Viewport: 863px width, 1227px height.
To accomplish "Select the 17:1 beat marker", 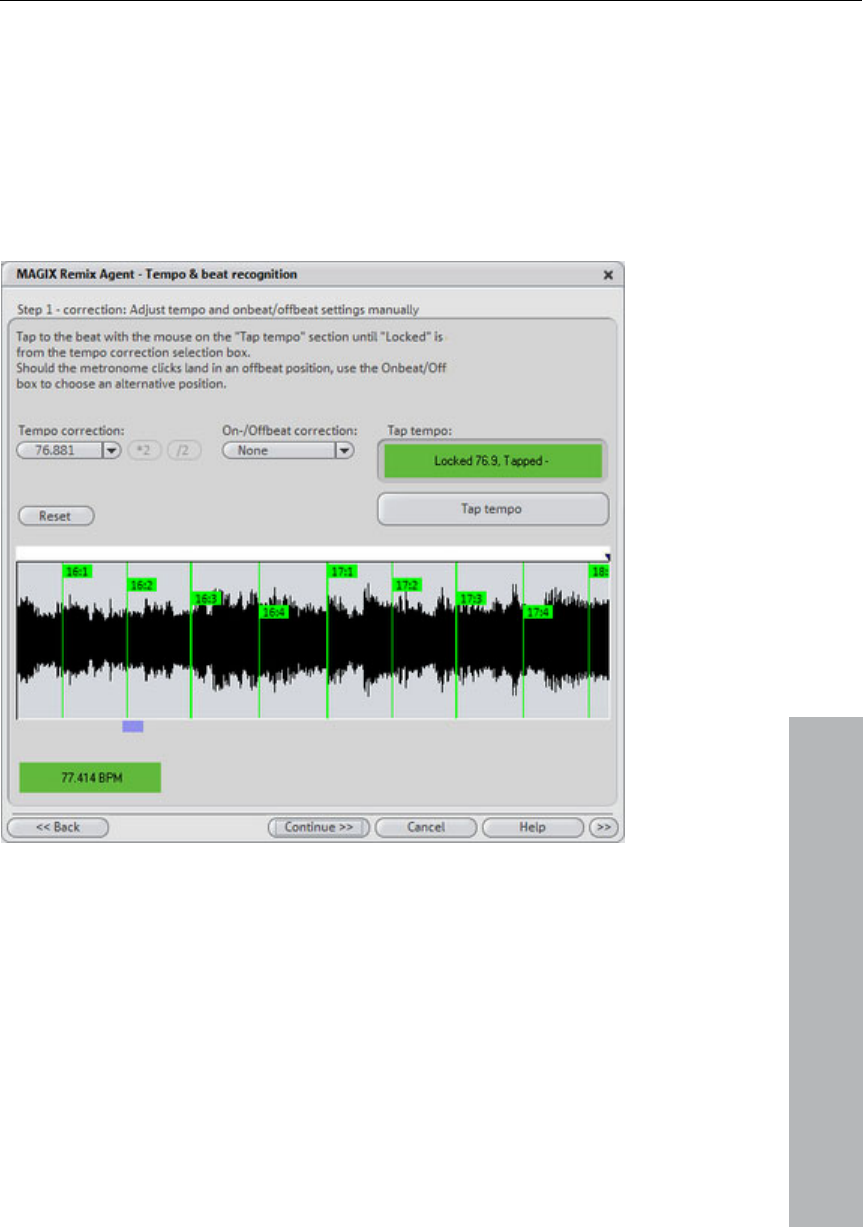I will coord(342,572).
